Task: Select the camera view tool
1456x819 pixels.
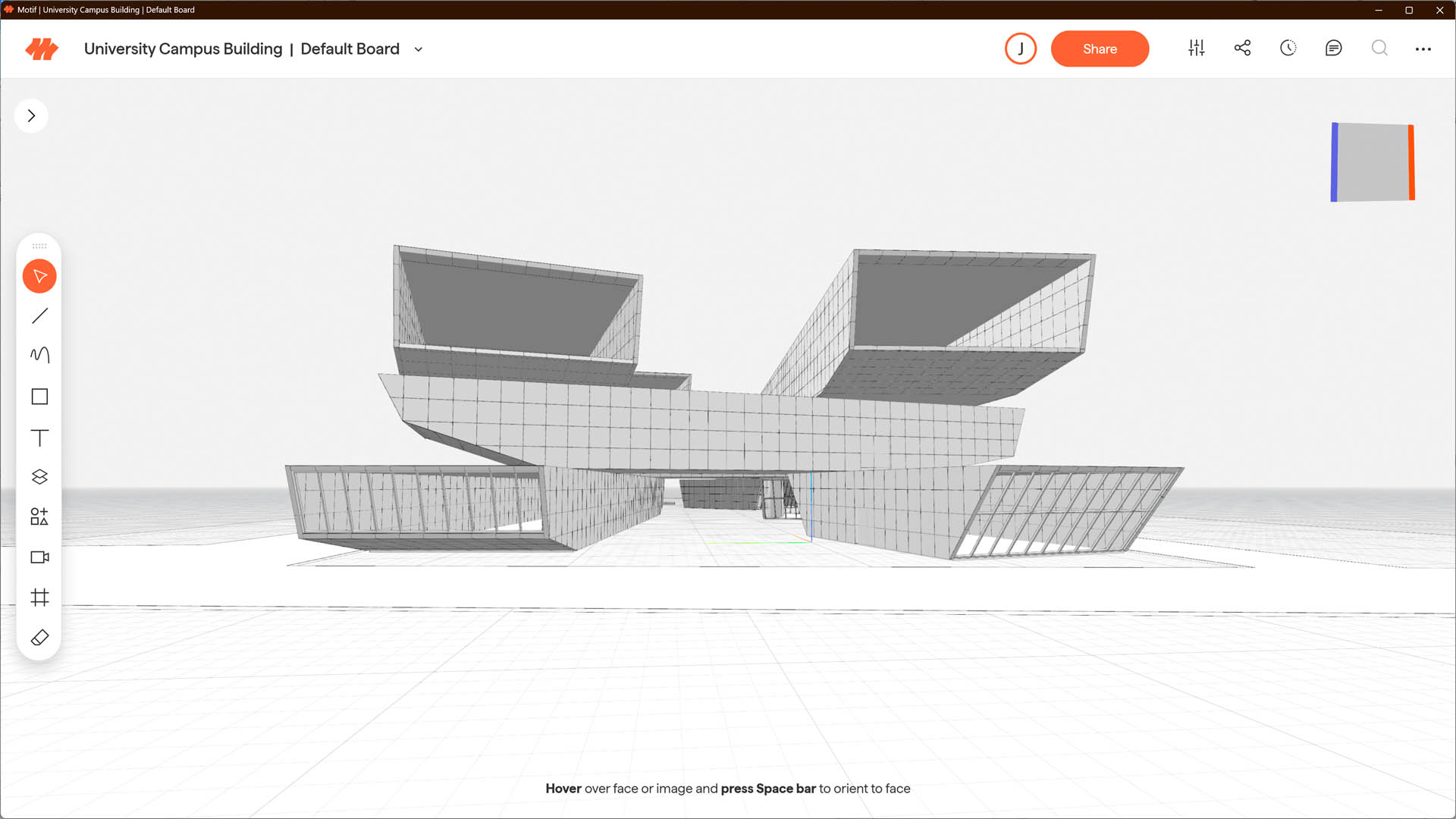Action: 39,557
